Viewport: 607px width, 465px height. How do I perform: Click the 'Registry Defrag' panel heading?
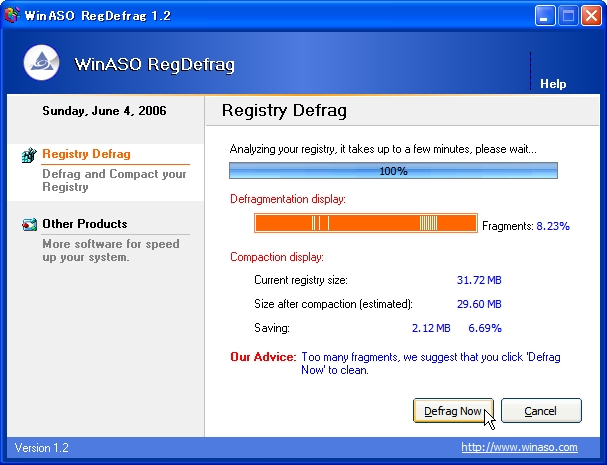pyautogui.click(x=284, y=111)
